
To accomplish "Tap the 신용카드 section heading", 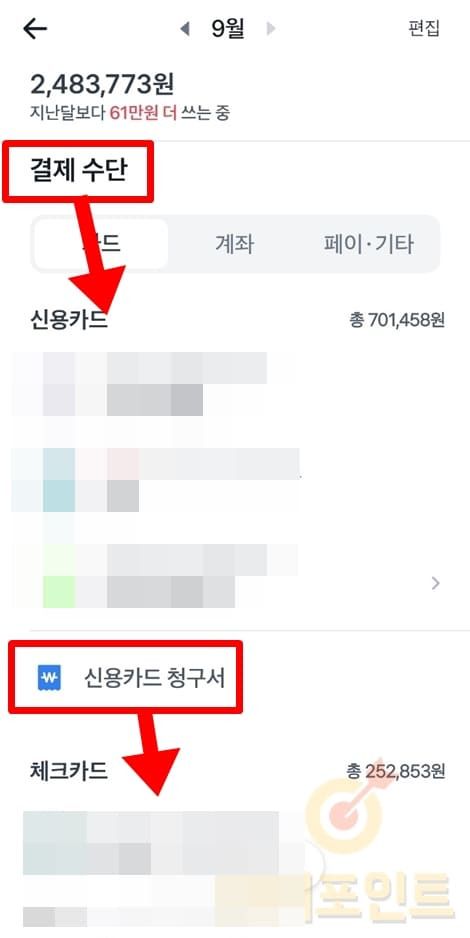I will click(x=69, y=320).
